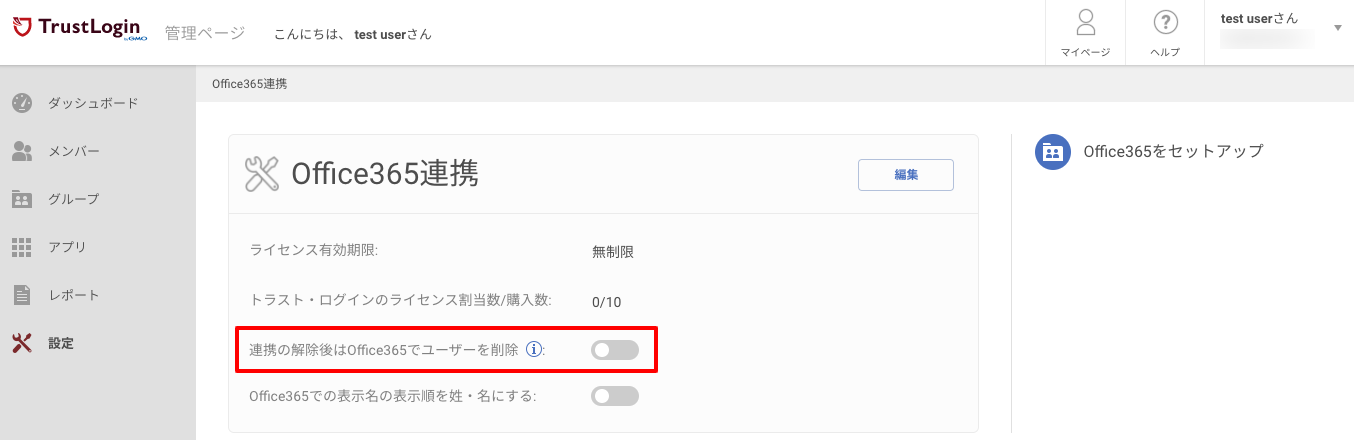Click the ダッシュボード gauge icon
This screenshot has height=440, width=1354.
tap(22, 103)
